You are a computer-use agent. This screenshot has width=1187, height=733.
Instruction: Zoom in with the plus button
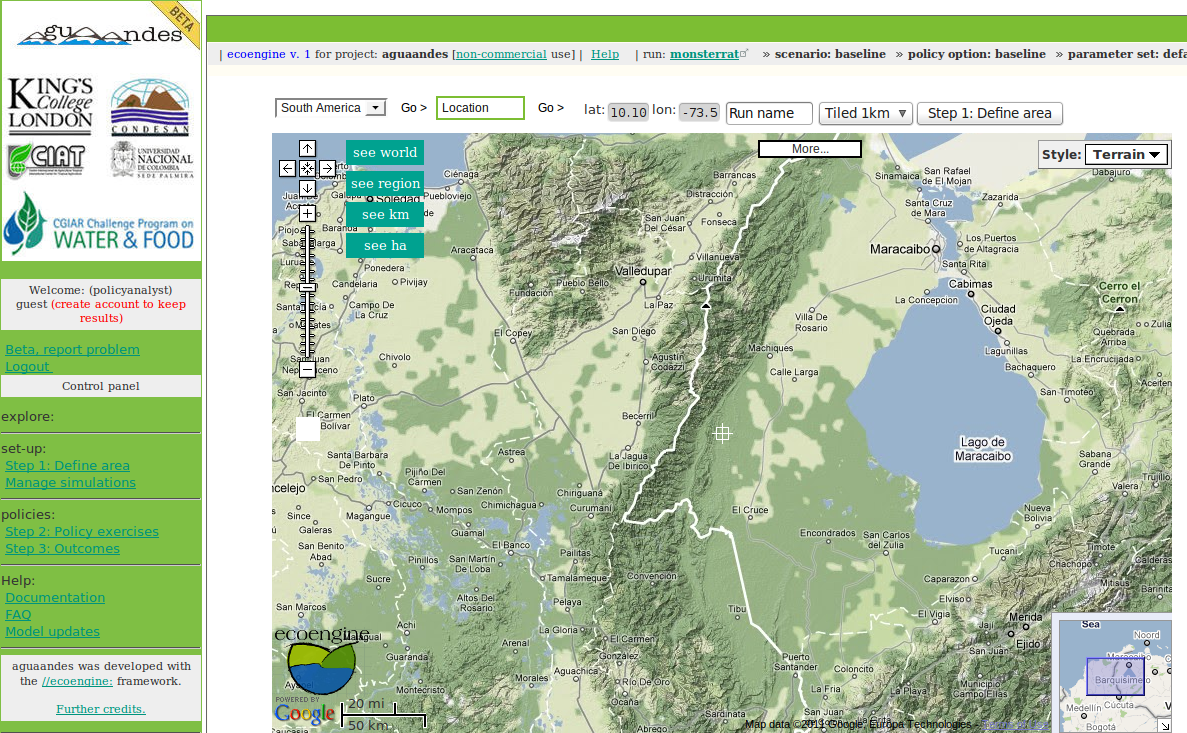(307, 213)
